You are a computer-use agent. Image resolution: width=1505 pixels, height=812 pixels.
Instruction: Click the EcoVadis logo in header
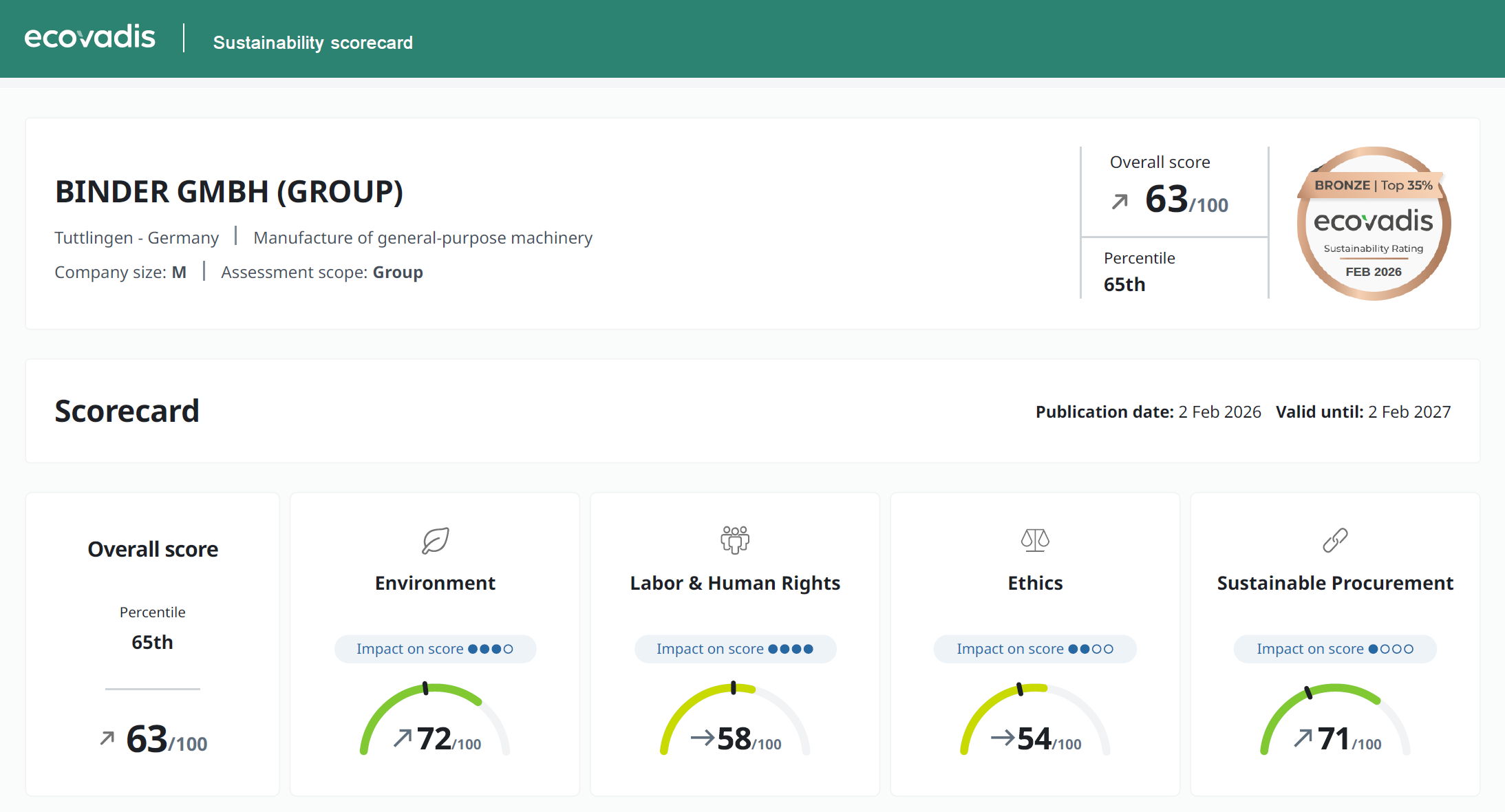[89, 37]
